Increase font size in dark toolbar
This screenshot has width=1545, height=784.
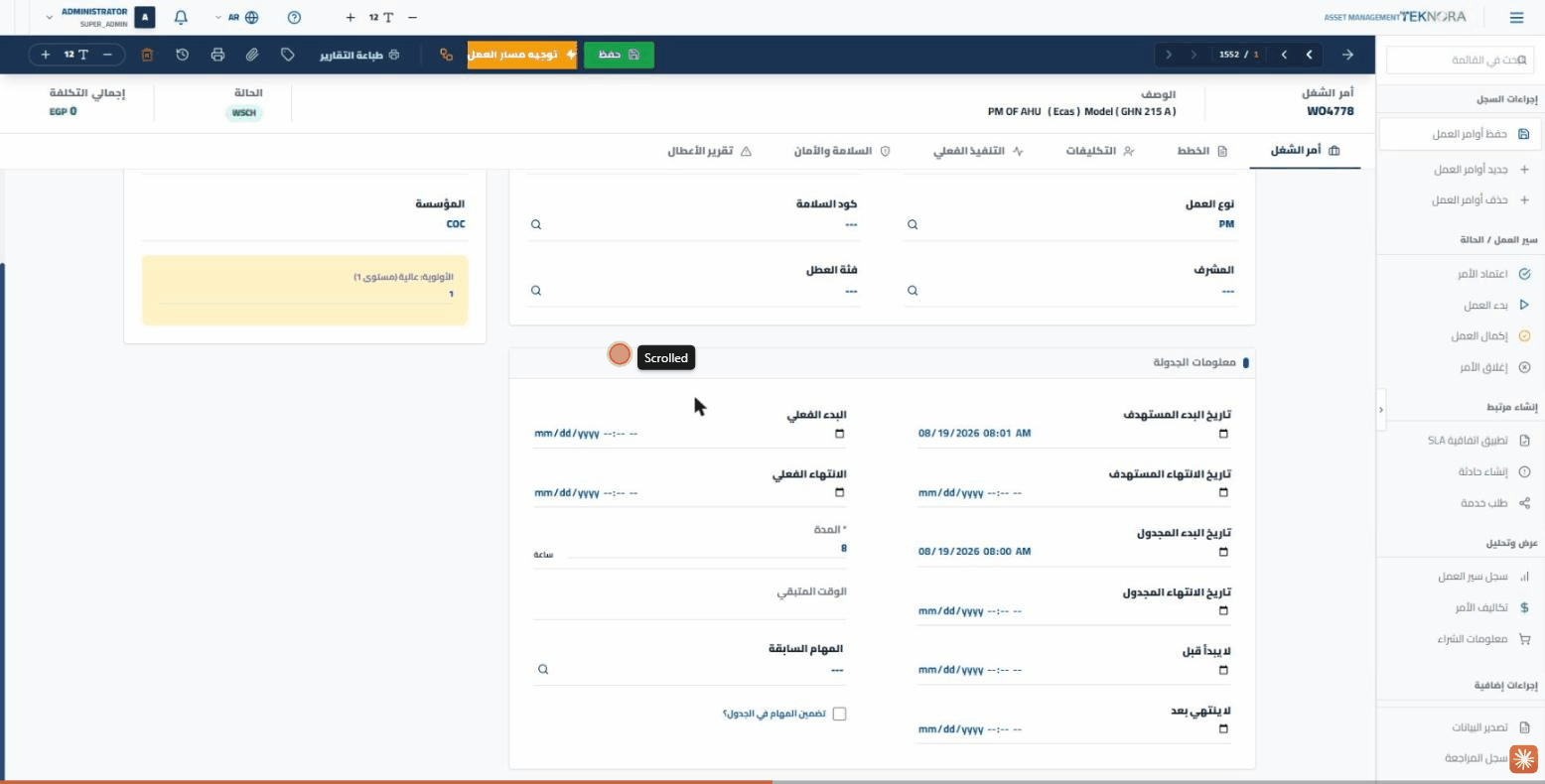46,55
